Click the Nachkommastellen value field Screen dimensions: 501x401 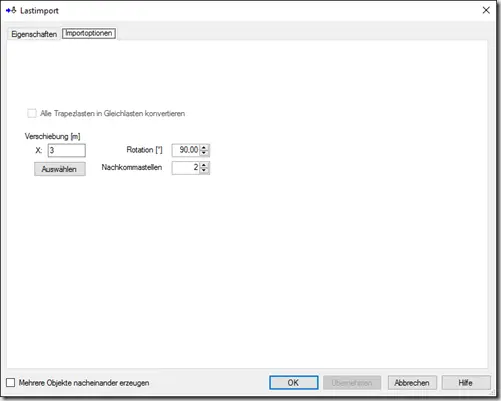(186, 168)
